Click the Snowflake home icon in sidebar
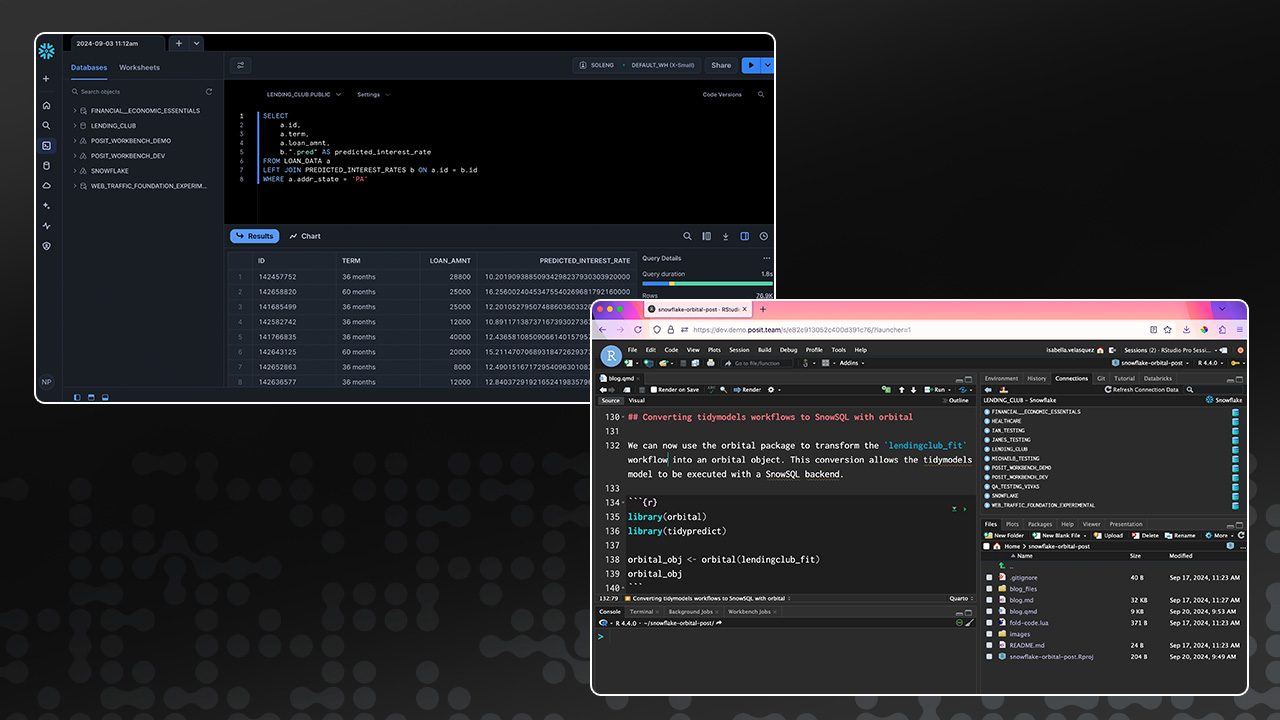The image size is (1280, 720). click(46, 105)
